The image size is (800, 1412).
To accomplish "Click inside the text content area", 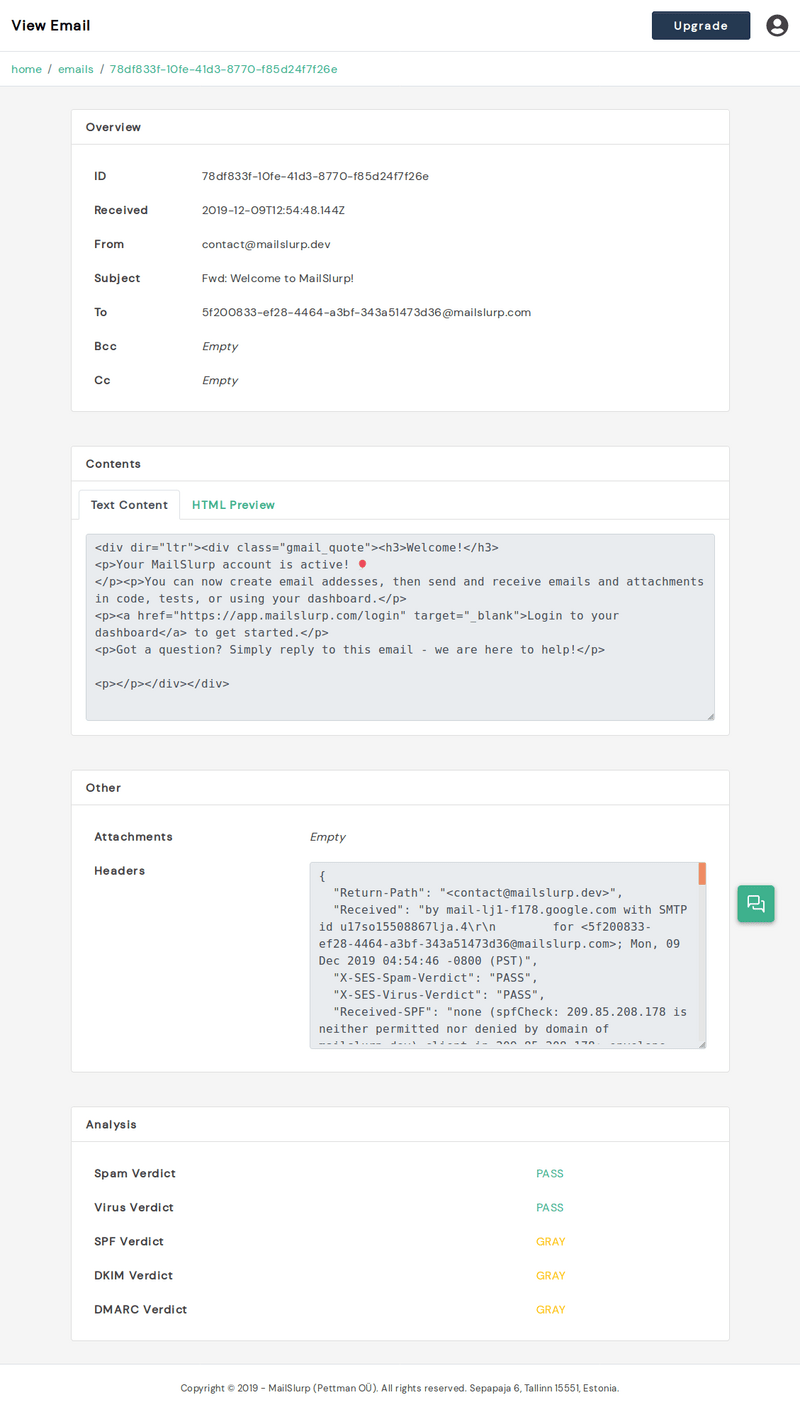I will (x=400, y=627).
